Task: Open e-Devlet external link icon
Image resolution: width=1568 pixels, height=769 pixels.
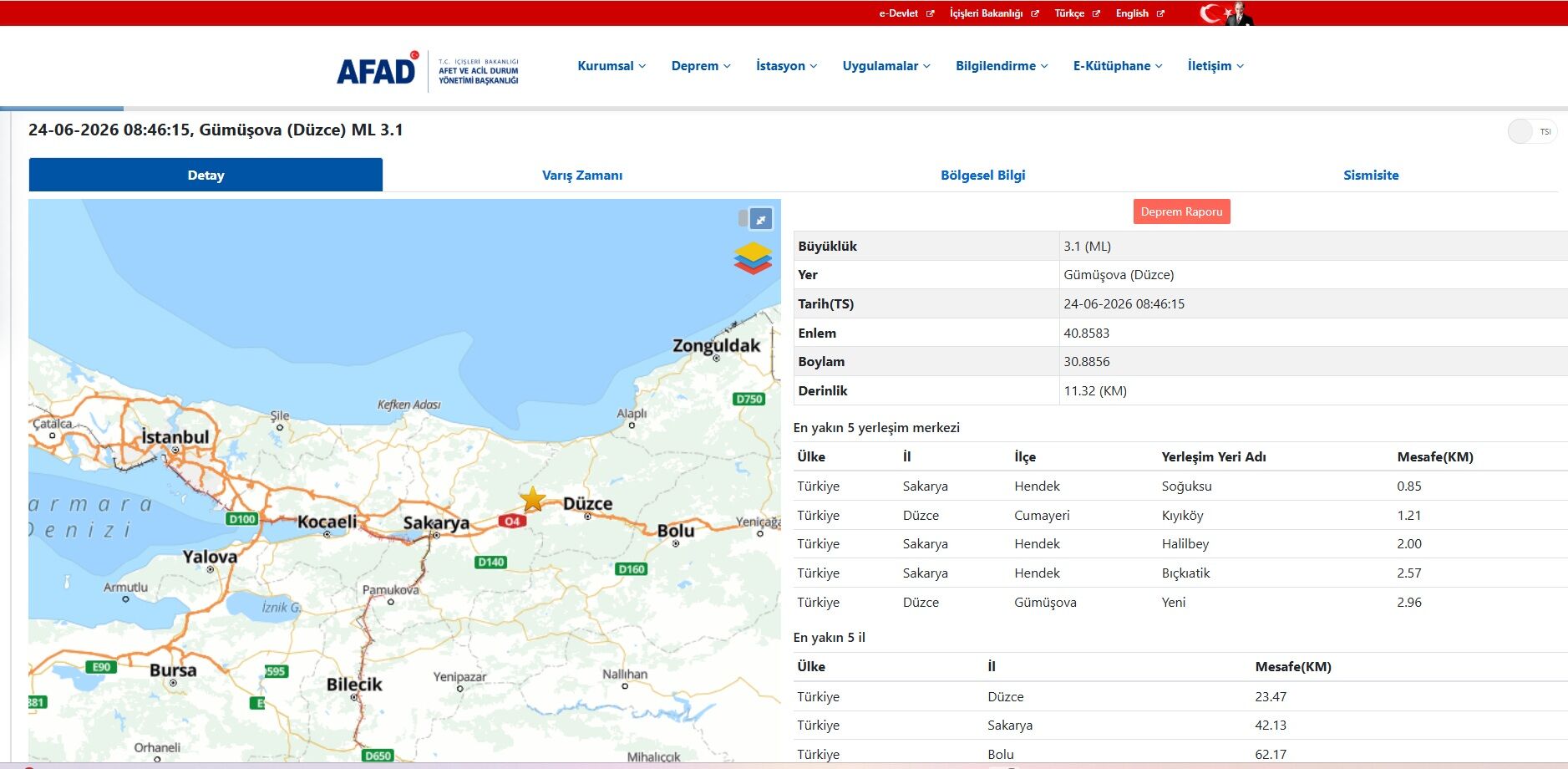Action: tap(930, 13)
